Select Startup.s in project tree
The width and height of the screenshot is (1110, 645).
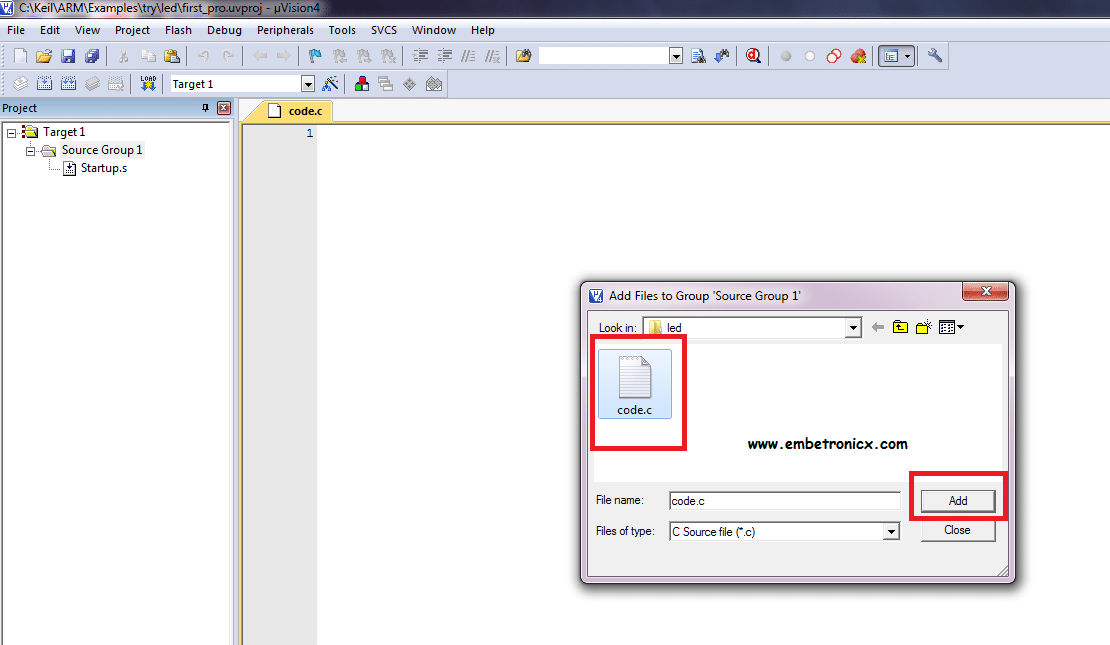[103, 168]
